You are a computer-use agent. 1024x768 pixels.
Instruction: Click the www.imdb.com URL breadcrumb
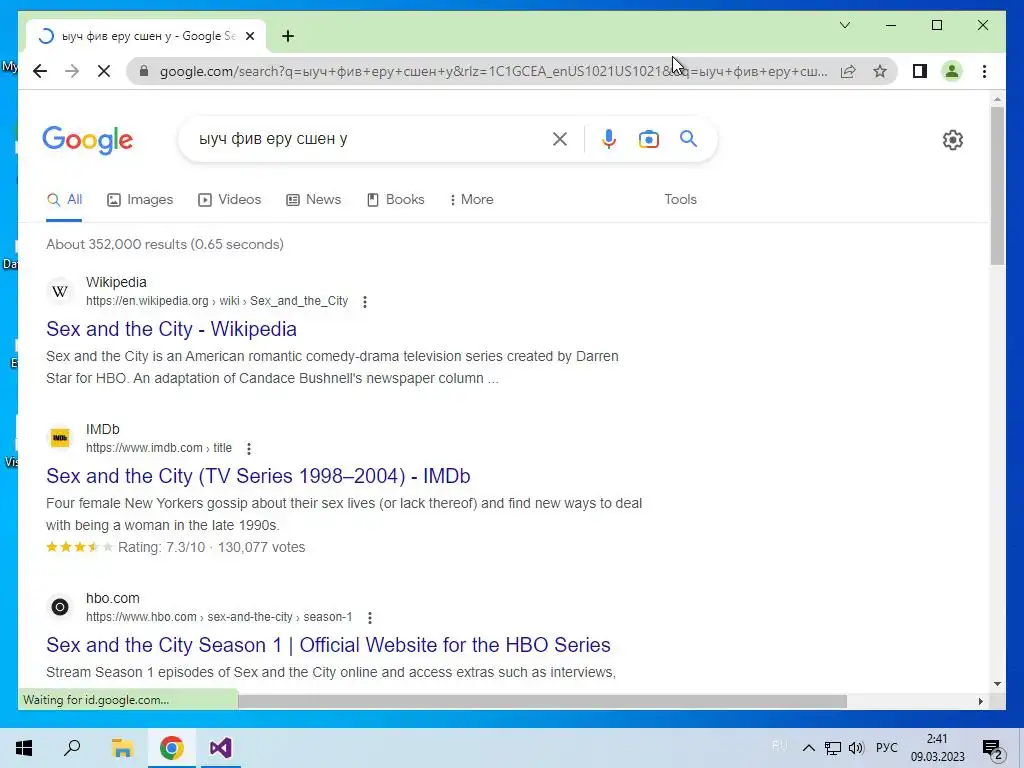pos(159,448)
